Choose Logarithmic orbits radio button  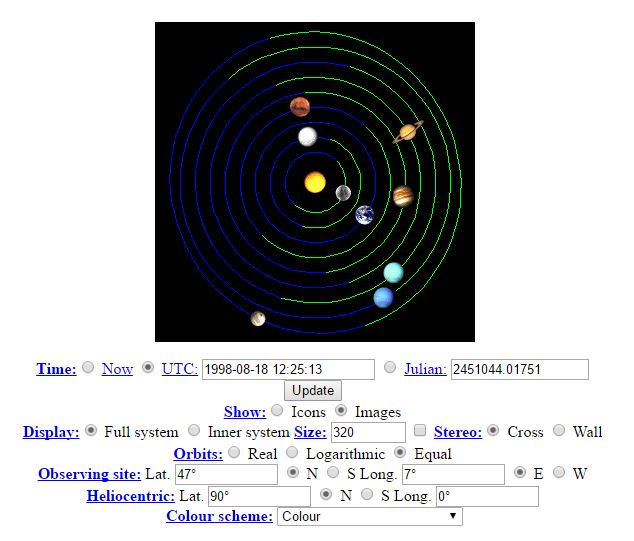tap(292, 452)
